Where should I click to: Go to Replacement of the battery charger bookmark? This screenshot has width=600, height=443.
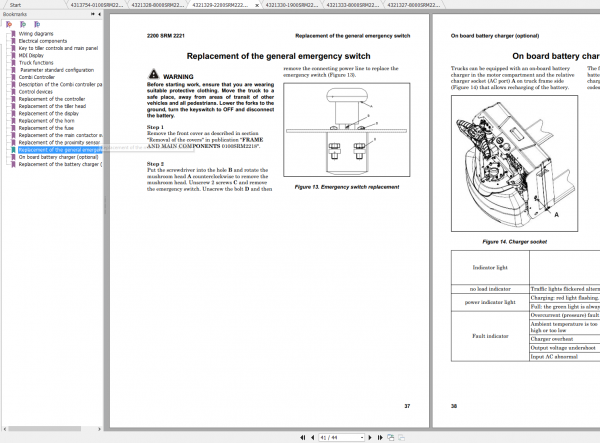click(60, 164)
